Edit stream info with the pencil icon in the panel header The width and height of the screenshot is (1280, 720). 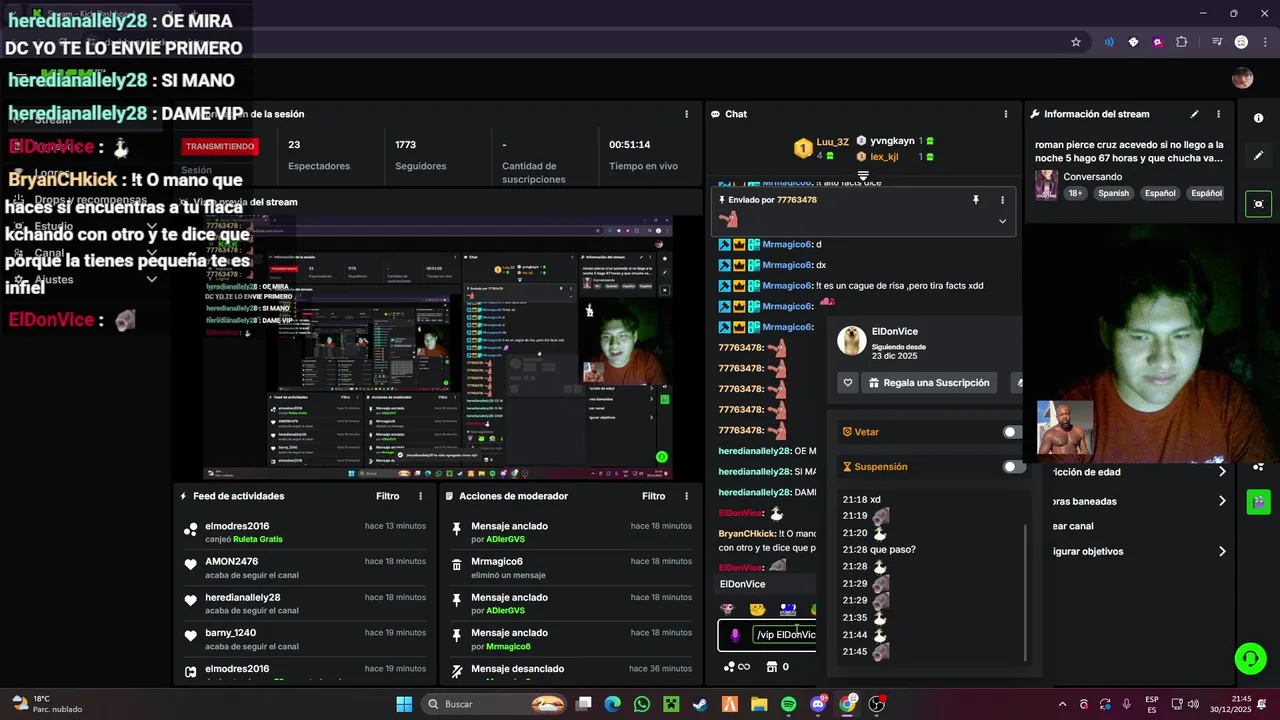pos(1194,114)
